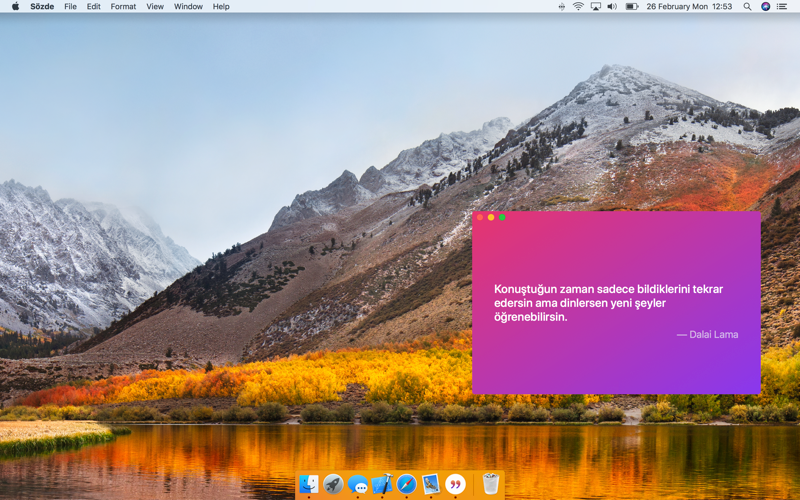The image size is (800, 500).
Task: Open the Sözde quotes app in Dock
Action: point(455,483)
